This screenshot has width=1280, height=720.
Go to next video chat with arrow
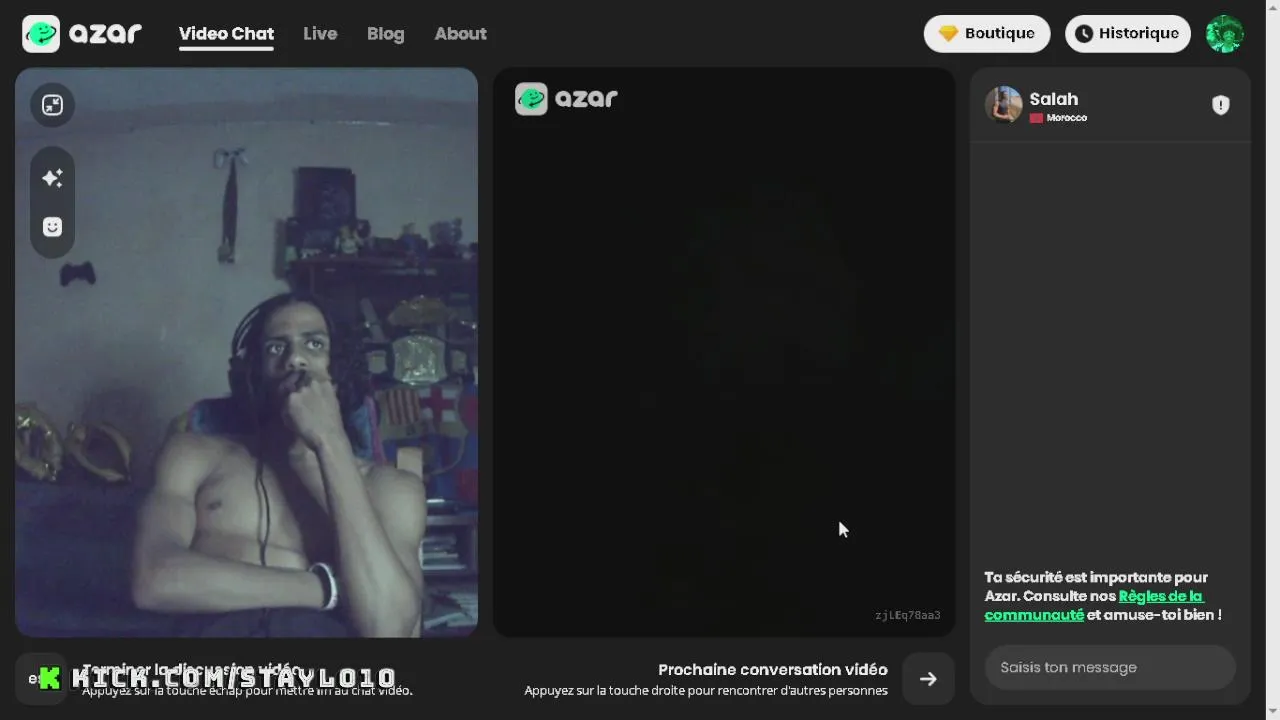(928, 679)
